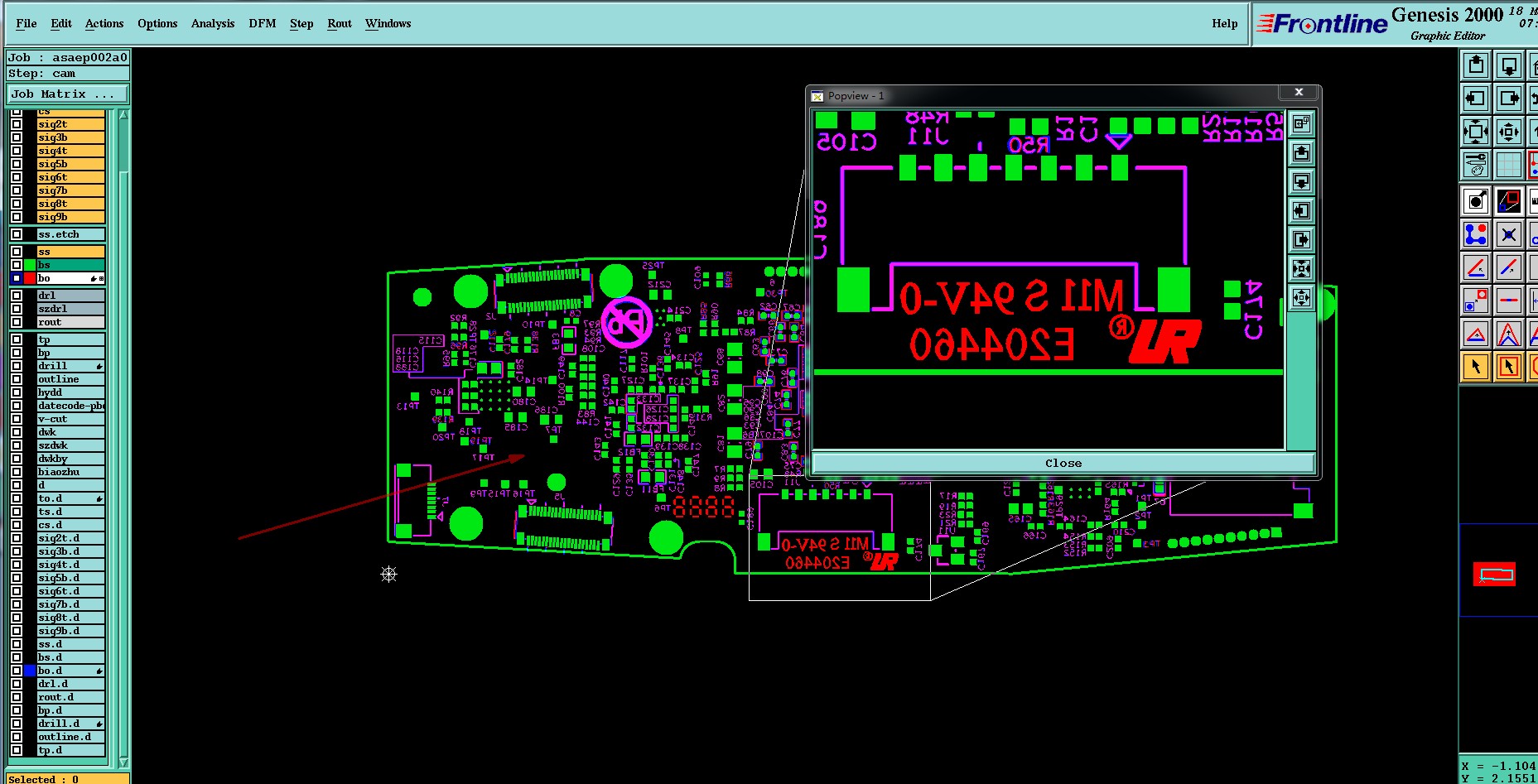Click the Popview pan down icon
The width and height of the screenshot is (1538, 784).
click(1301, 182)
